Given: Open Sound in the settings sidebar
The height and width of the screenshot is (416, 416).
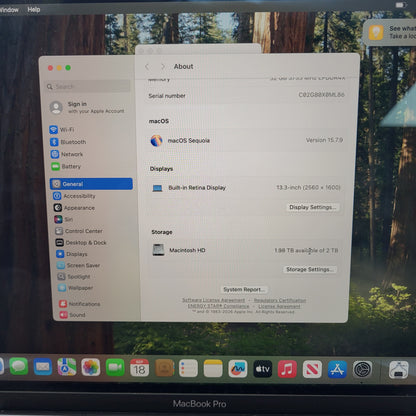Looking at the screenshot, I should (x=72, y=315).
